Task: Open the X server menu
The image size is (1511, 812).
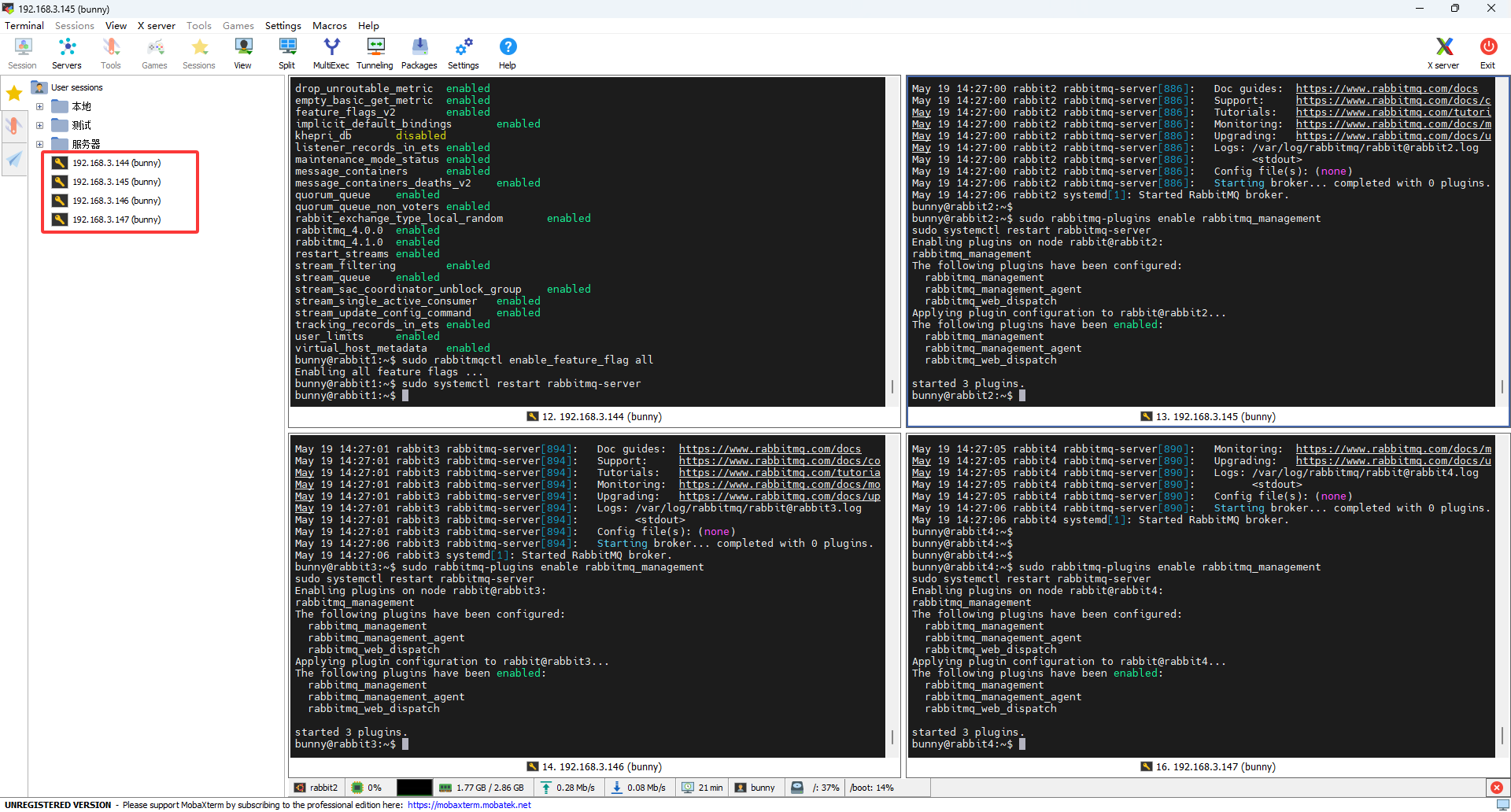Action: coord(157,25)
